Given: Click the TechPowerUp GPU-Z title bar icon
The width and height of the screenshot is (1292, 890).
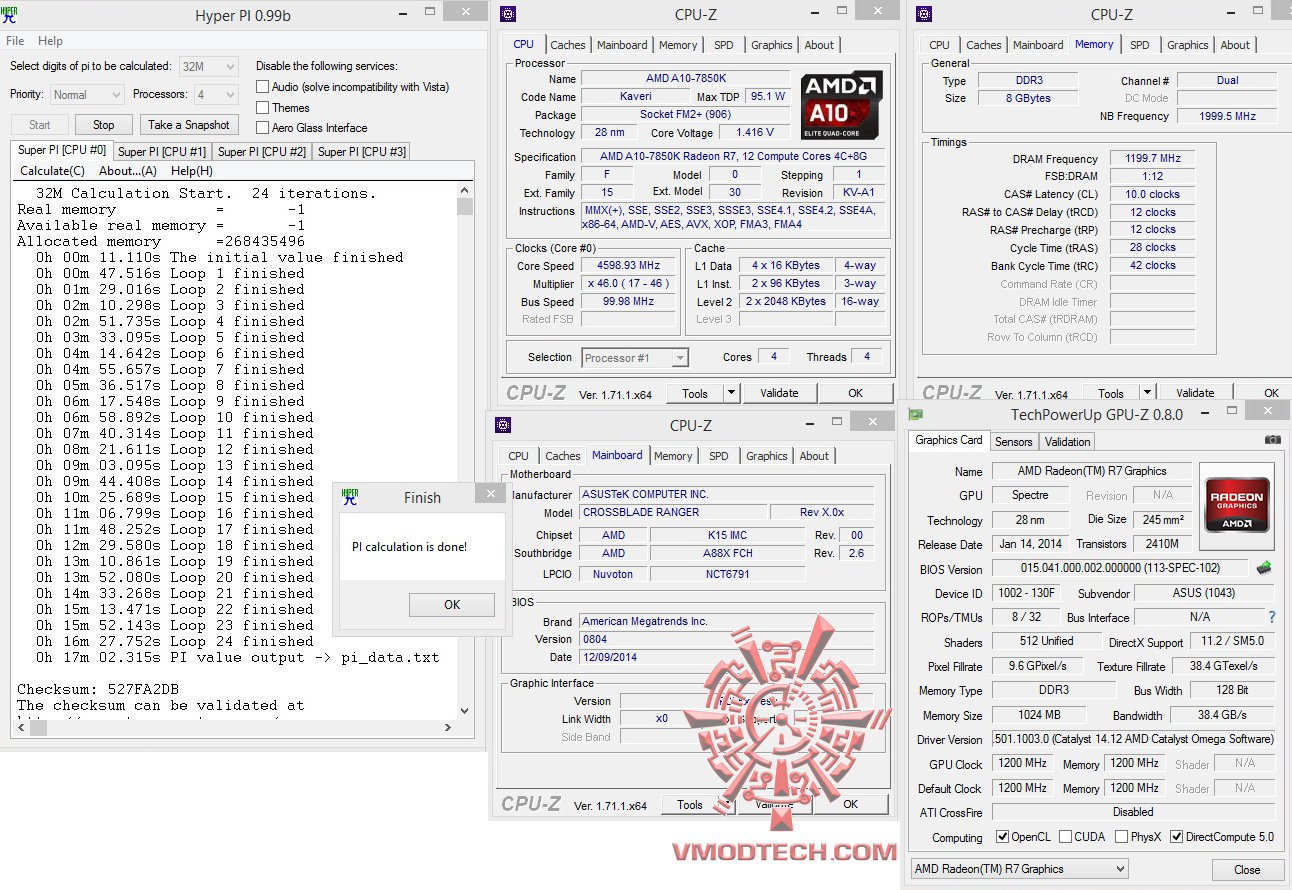Looking at the screenshot, I should point(916,414).
